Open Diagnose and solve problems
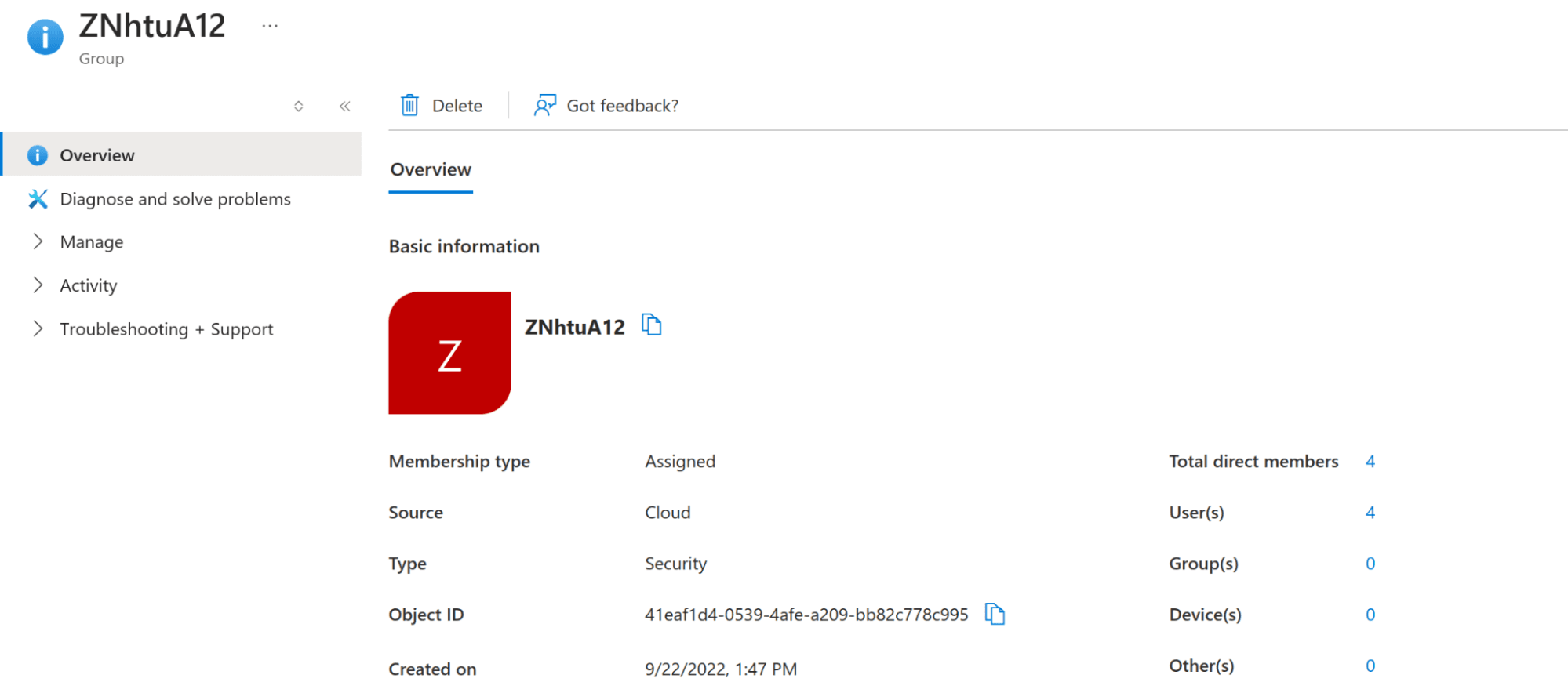The width and height of the screenshot is (1568, 700). pos(176,199)
